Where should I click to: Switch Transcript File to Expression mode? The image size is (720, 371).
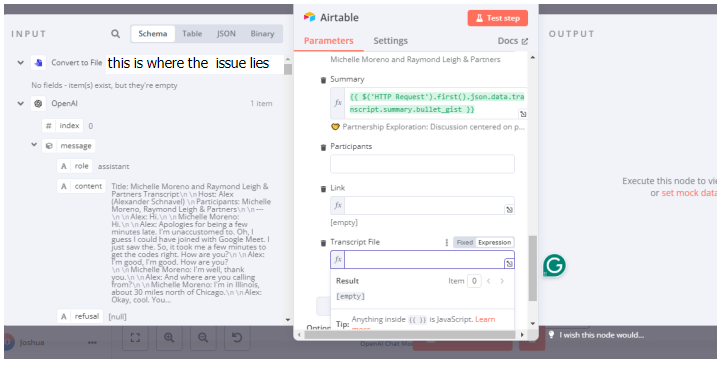494,242
